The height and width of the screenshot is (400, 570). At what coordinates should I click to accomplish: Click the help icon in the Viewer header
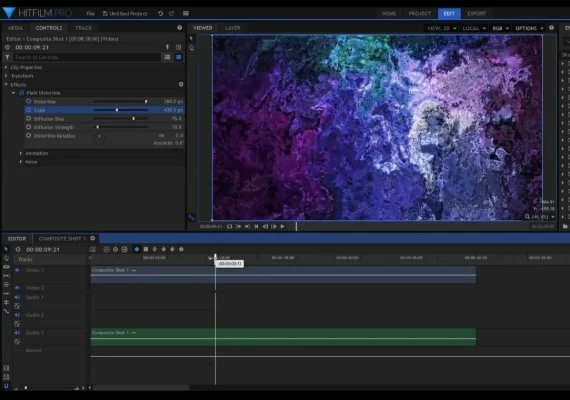[551, 28]
